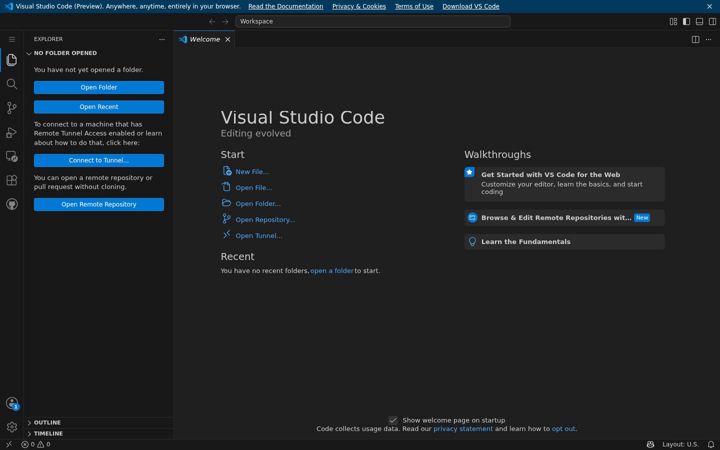Open Read the Documentation banner link
The width and height of the screenshot is (720, 450).
coord(286,6)
